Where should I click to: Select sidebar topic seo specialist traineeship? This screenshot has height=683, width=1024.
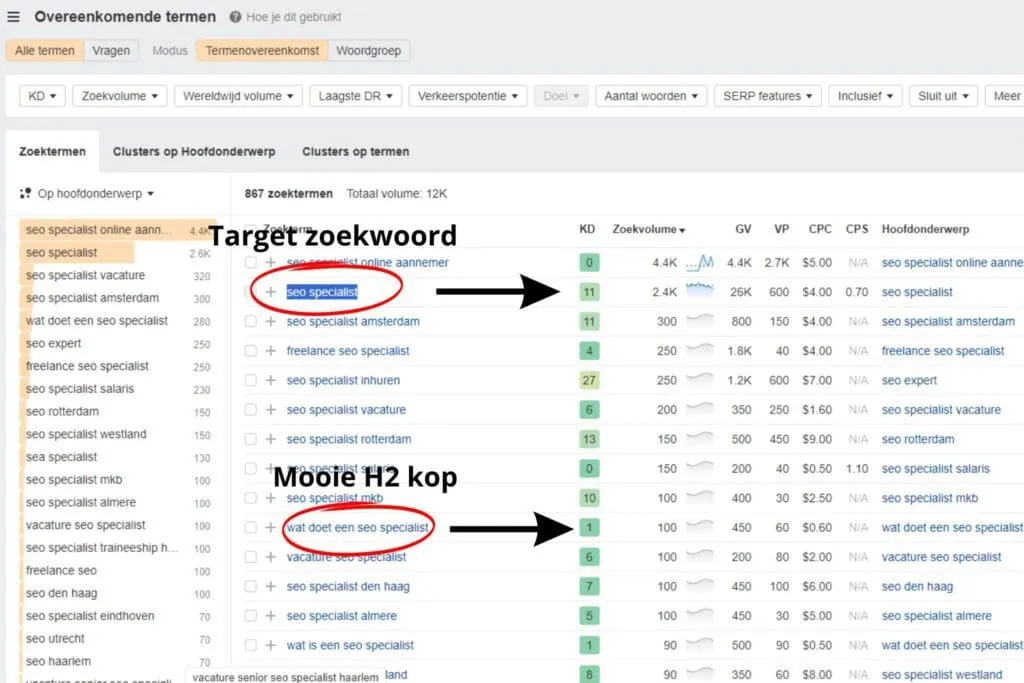[x=102, y=548]
